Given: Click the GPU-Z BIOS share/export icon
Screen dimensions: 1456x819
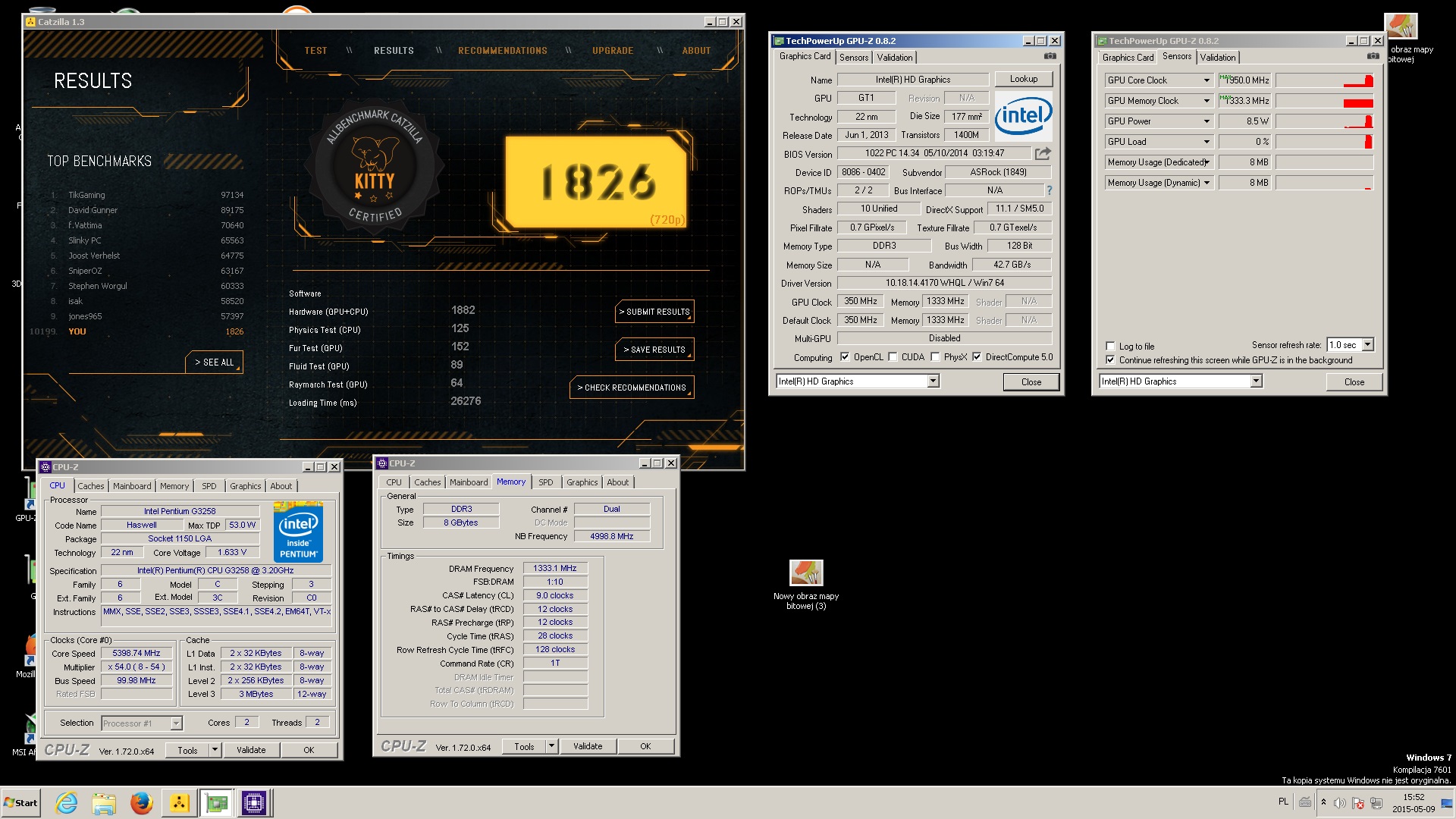Looking at the screenshot, I should click(x=1043, y=153).
